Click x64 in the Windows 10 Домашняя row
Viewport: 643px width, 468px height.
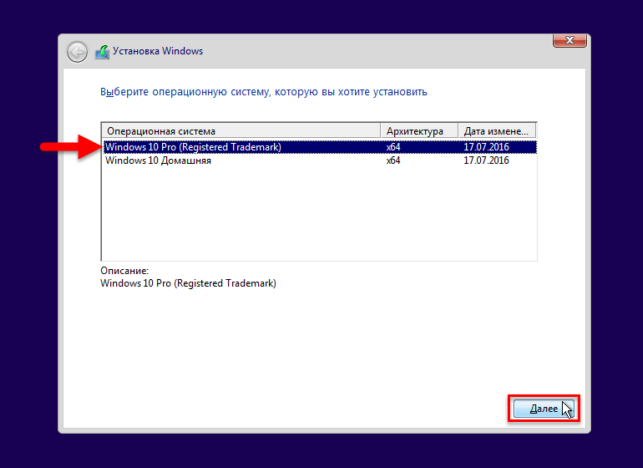pyautogui.click(x=393, y=160)
